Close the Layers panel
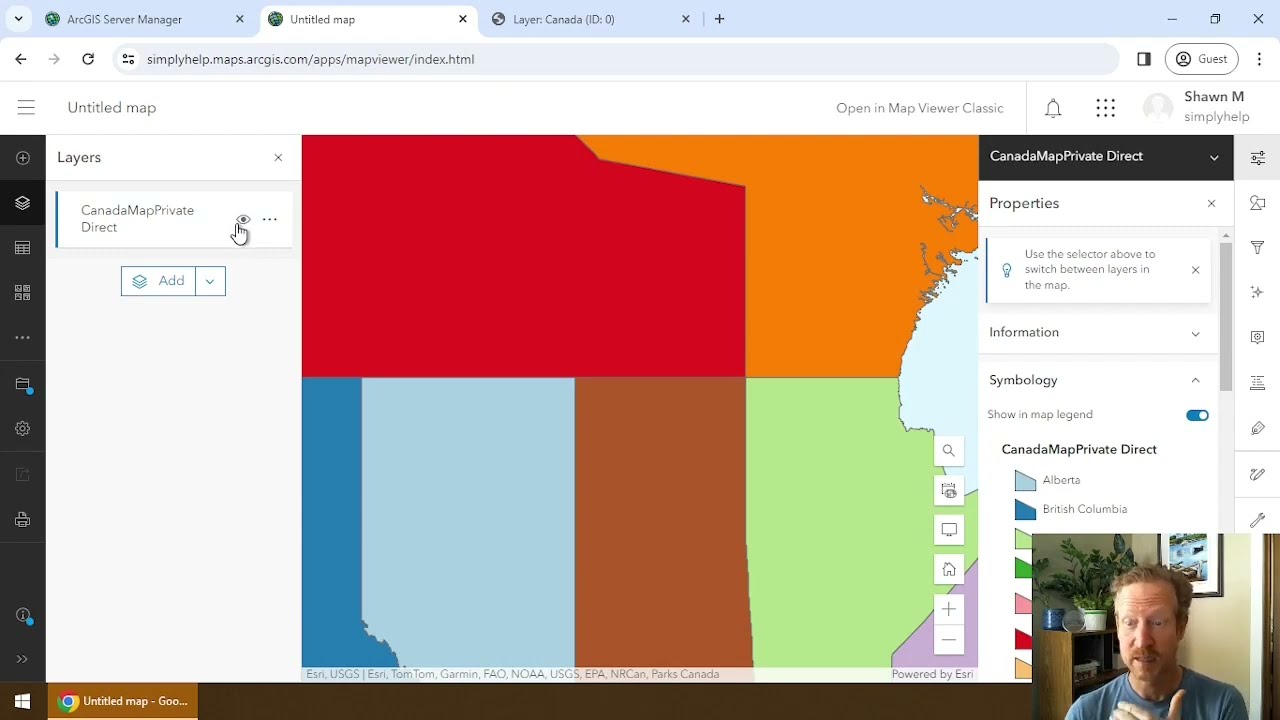Viewport: 1280px width, 720px height. [278, 158]
